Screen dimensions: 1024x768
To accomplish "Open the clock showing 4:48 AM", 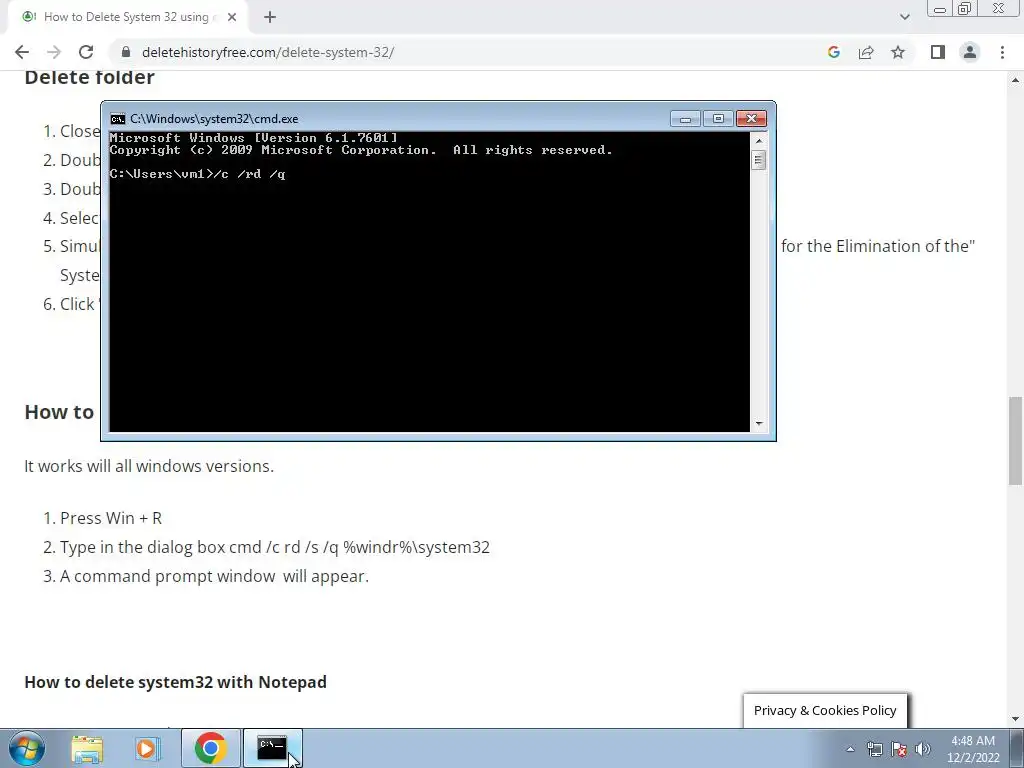I will (x=973, y=749).
